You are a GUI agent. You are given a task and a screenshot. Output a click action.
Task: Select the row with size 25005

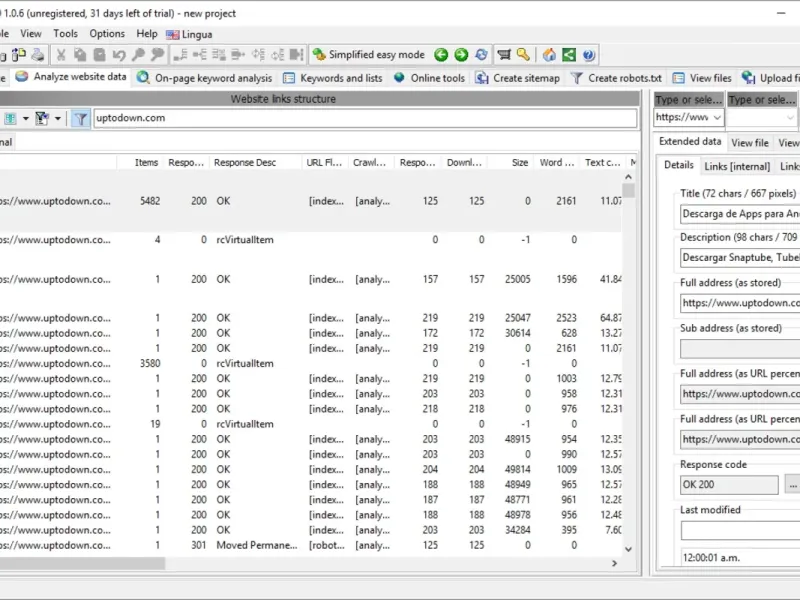coord(311,279)
